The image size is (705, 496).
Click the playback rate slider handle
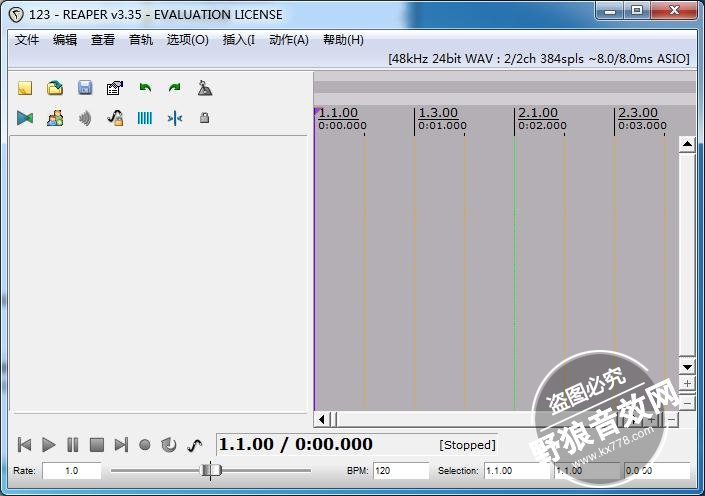coord(211,470)
